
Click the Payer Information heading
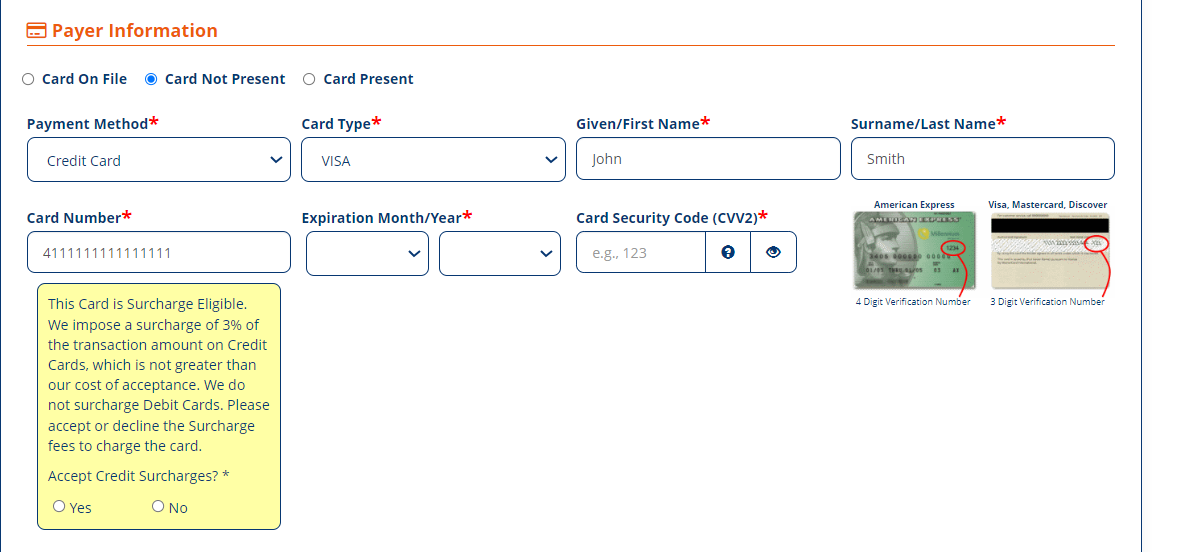pyautogui.click(x=134, y=31)
